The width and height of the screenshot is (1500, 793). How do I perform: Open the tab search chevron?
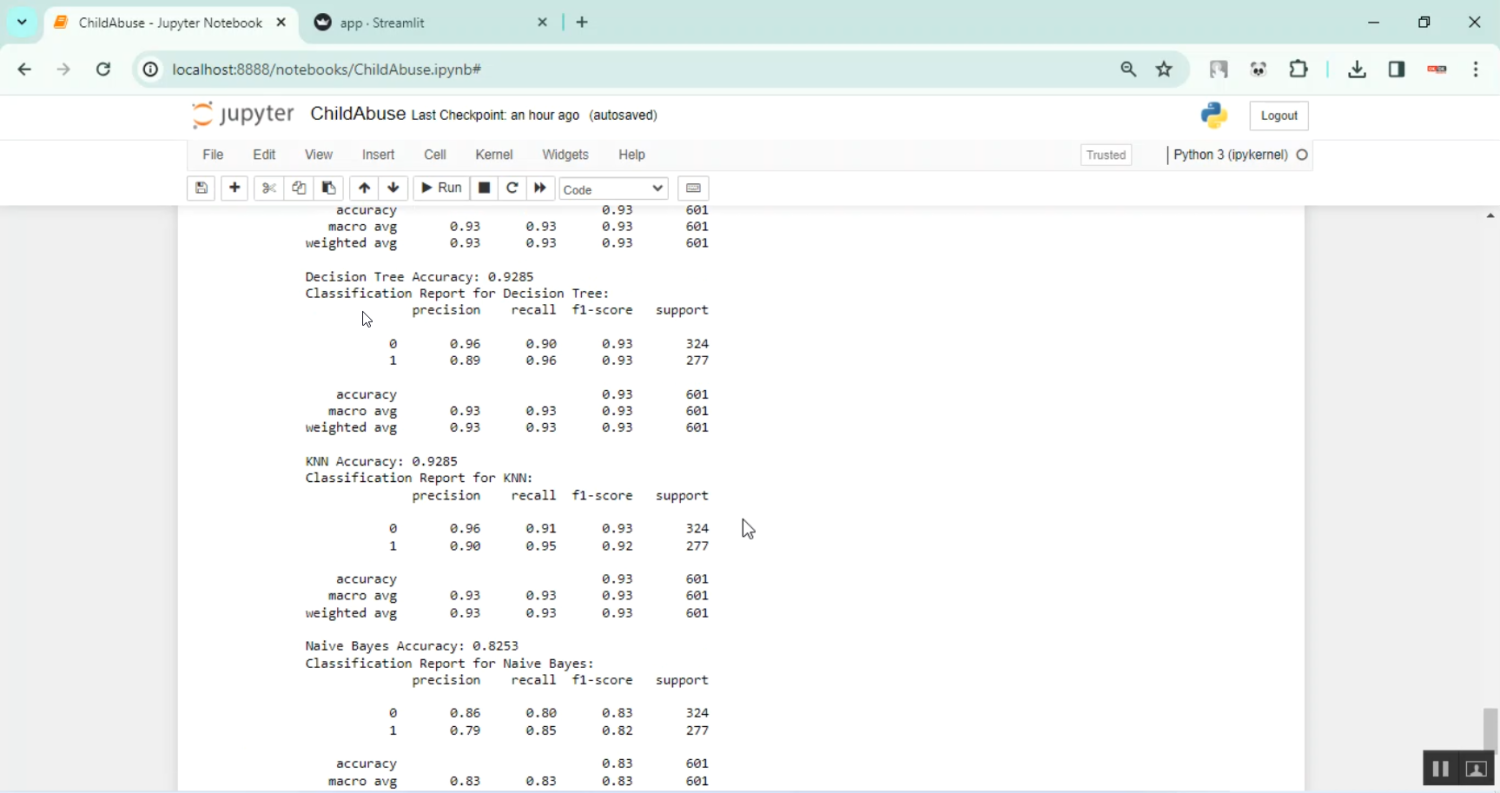22,21
